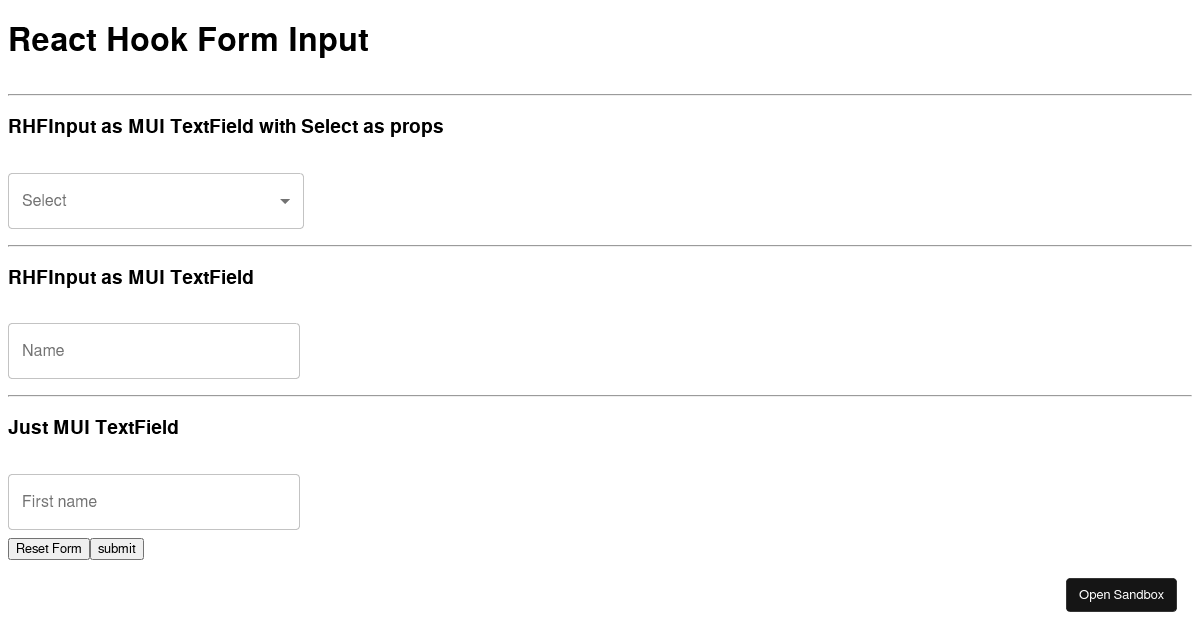Click the First name placeholder label
This screenshot has height=630, width=1200.
pyautogui.click(x=59, y=501)
